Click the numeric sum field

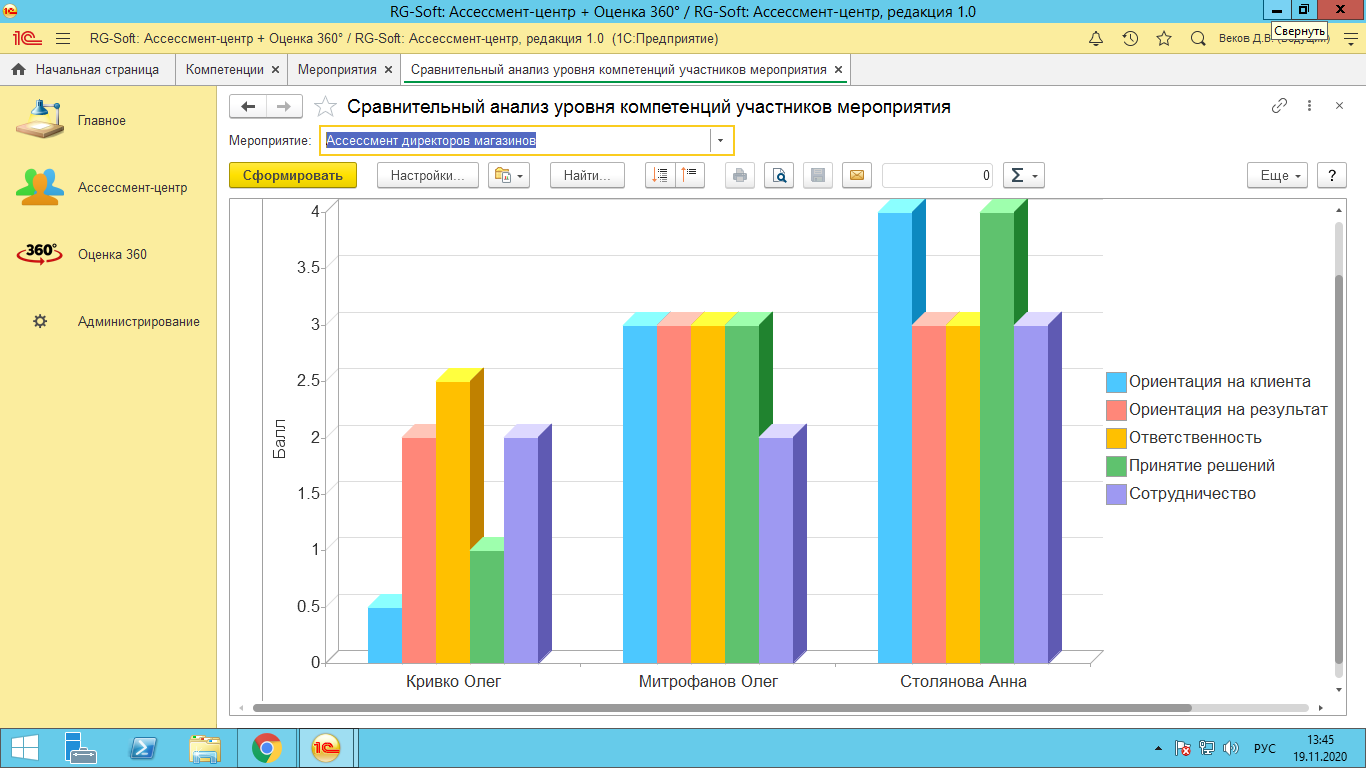click(x=938, y=175)
